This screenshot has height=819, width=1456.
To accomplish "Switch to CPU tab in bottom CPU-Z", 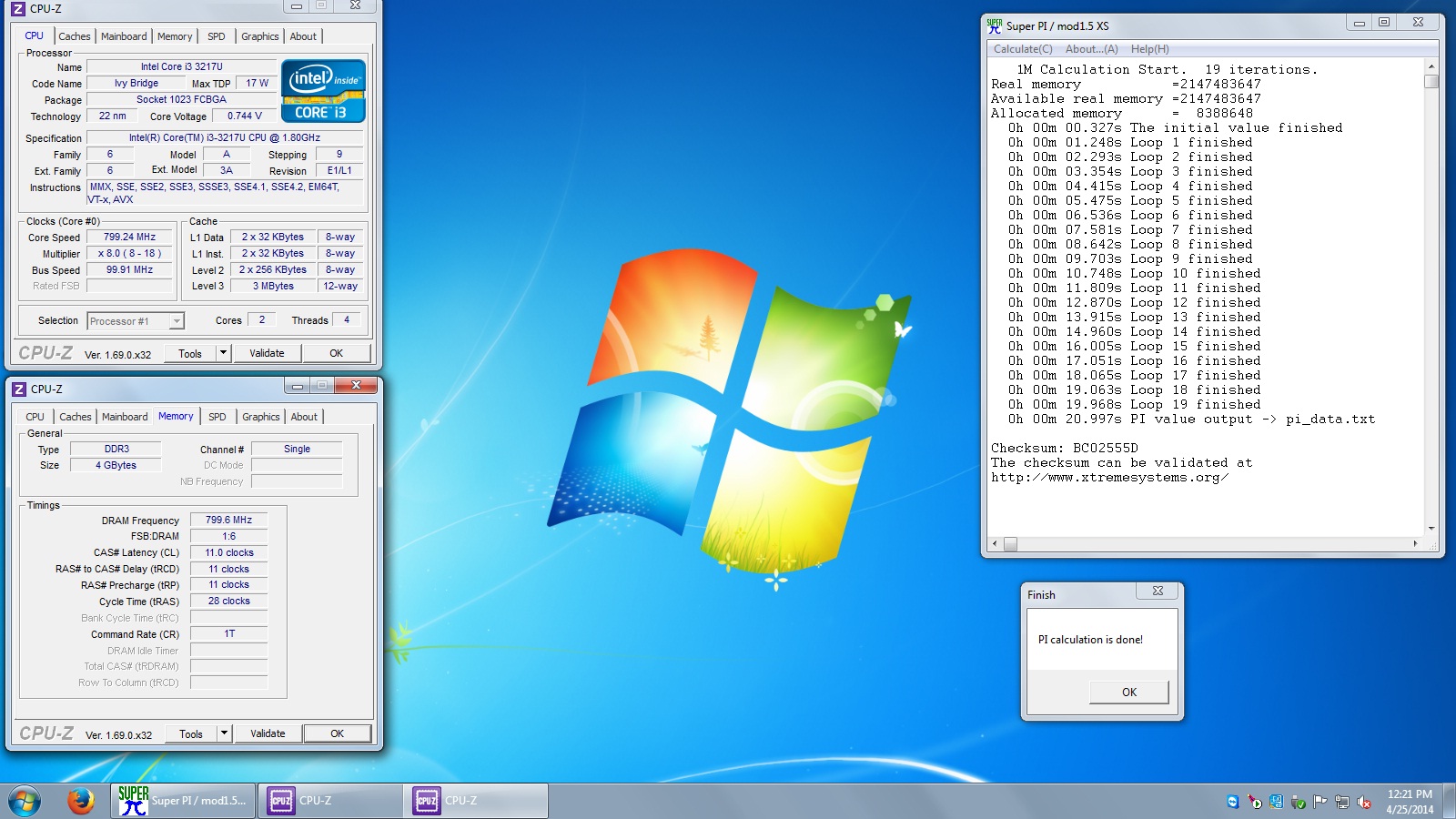I will (35, 417).
